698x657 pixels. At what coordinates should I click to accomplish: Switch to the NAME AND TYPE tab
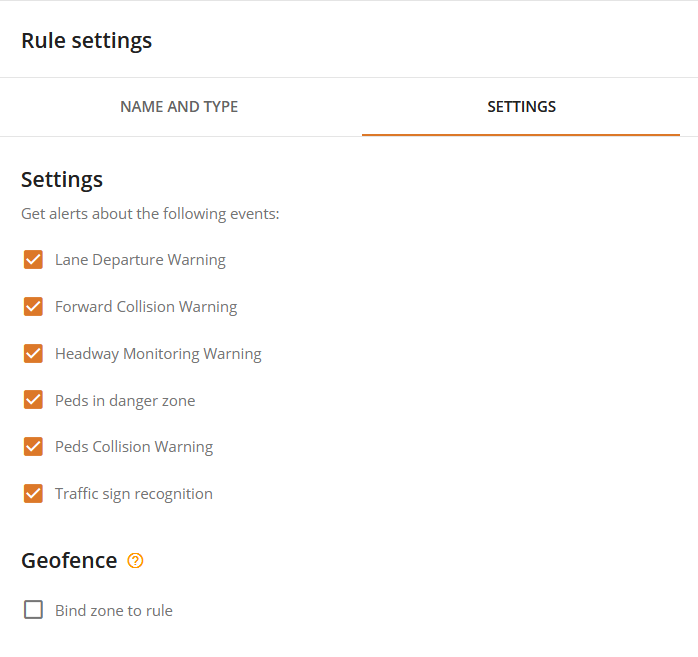179,107
